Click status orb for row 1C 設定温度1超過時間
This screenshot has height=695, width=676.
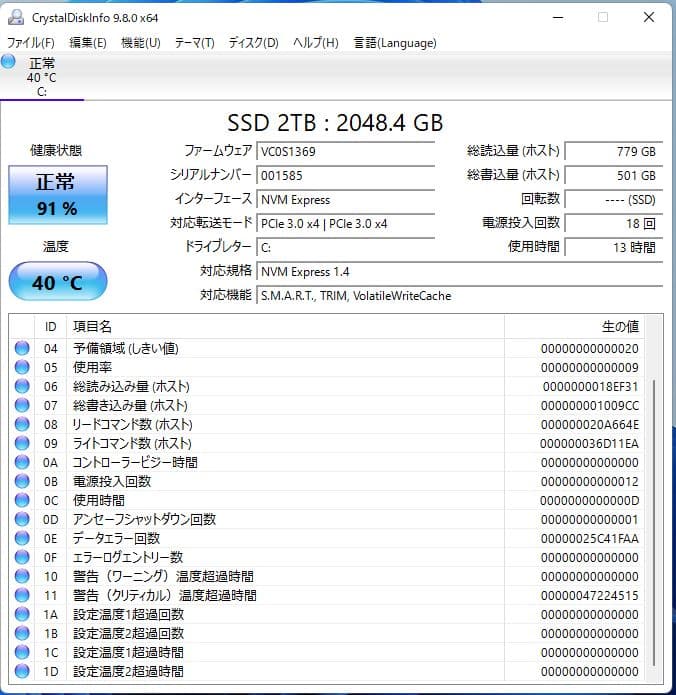point(22,652)
